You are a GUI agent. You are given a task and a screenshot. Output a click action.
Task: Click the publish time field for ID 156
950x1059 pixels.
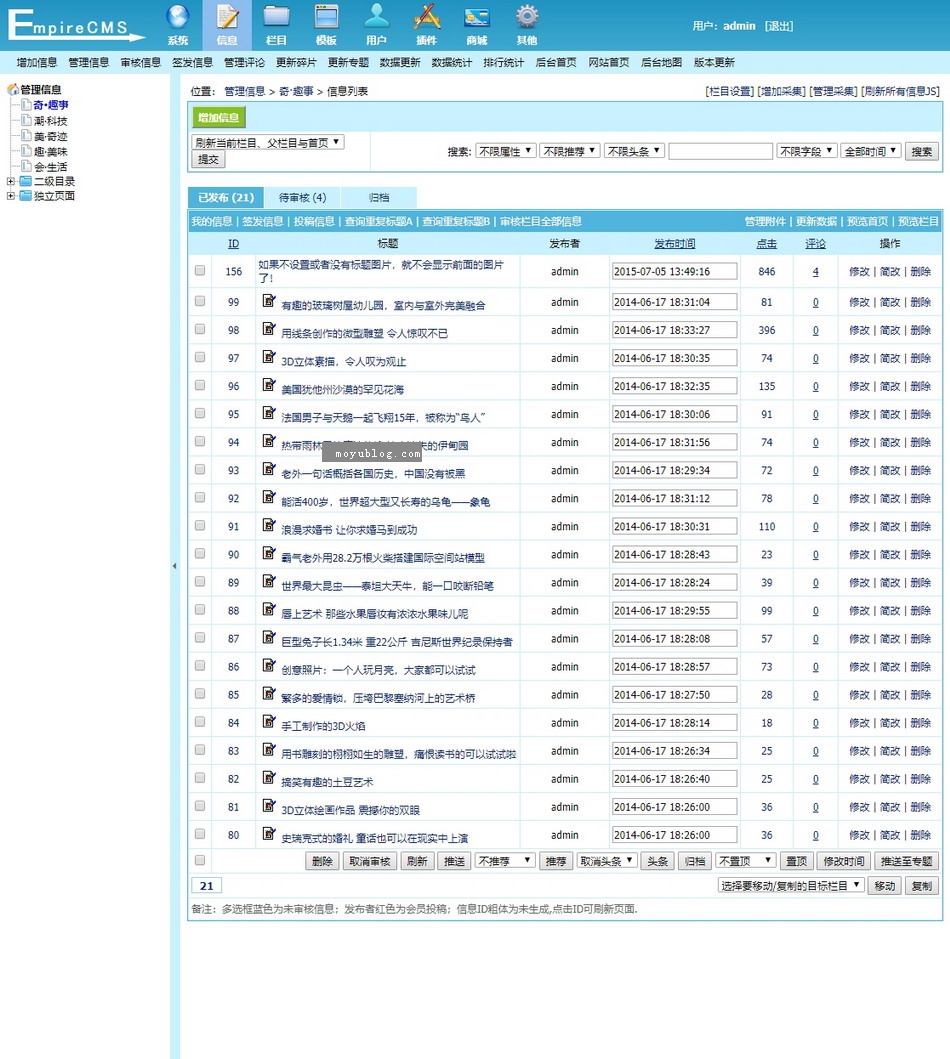pyautogui.click(x=674, y=272)
